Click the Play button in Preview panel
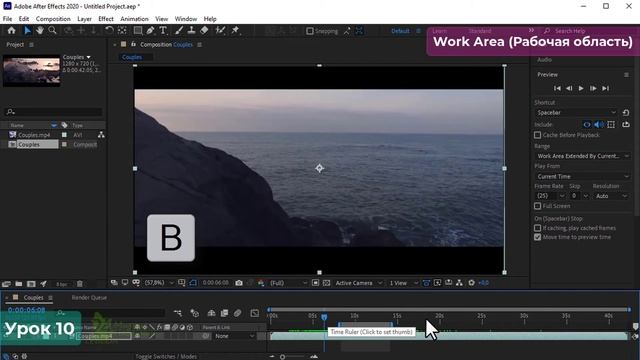Screen dimensions: 640x360 [581, 88]
